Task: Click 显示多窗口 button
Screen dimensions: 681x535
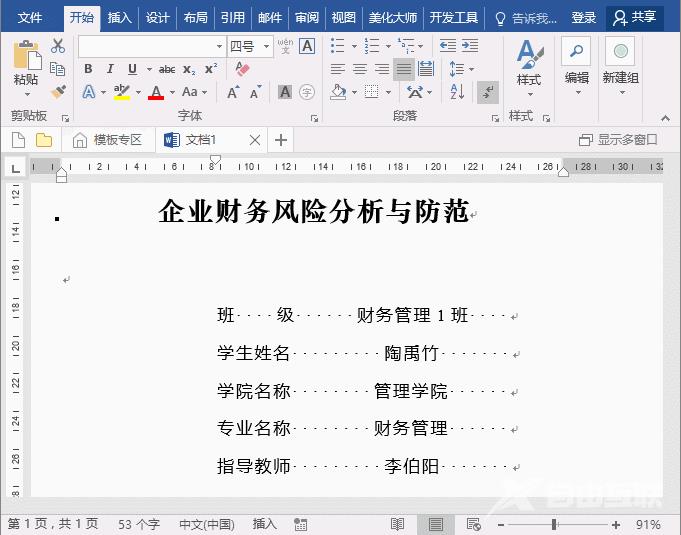Action: coord(618,140)
